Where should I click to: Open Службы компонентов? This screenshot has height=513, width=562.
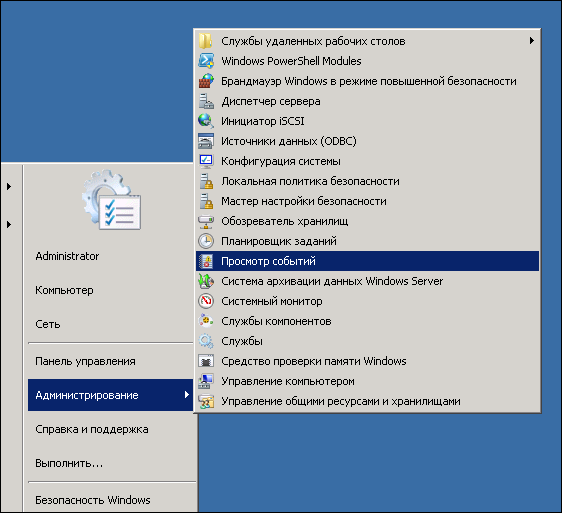click(x=367, y=321)
